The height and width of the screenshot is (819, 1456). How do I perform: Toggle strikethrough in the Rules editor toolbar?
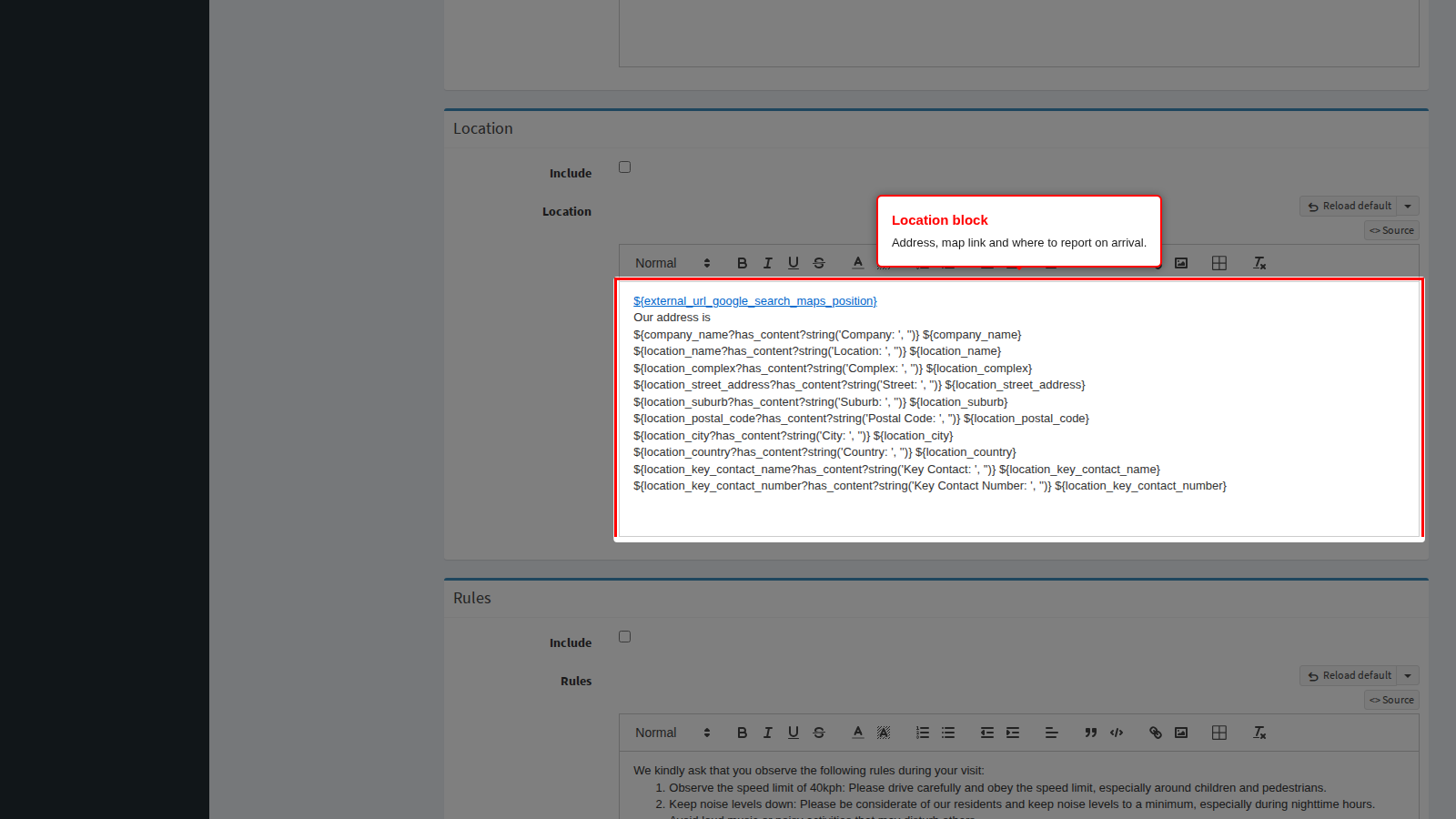click(819, 733)
